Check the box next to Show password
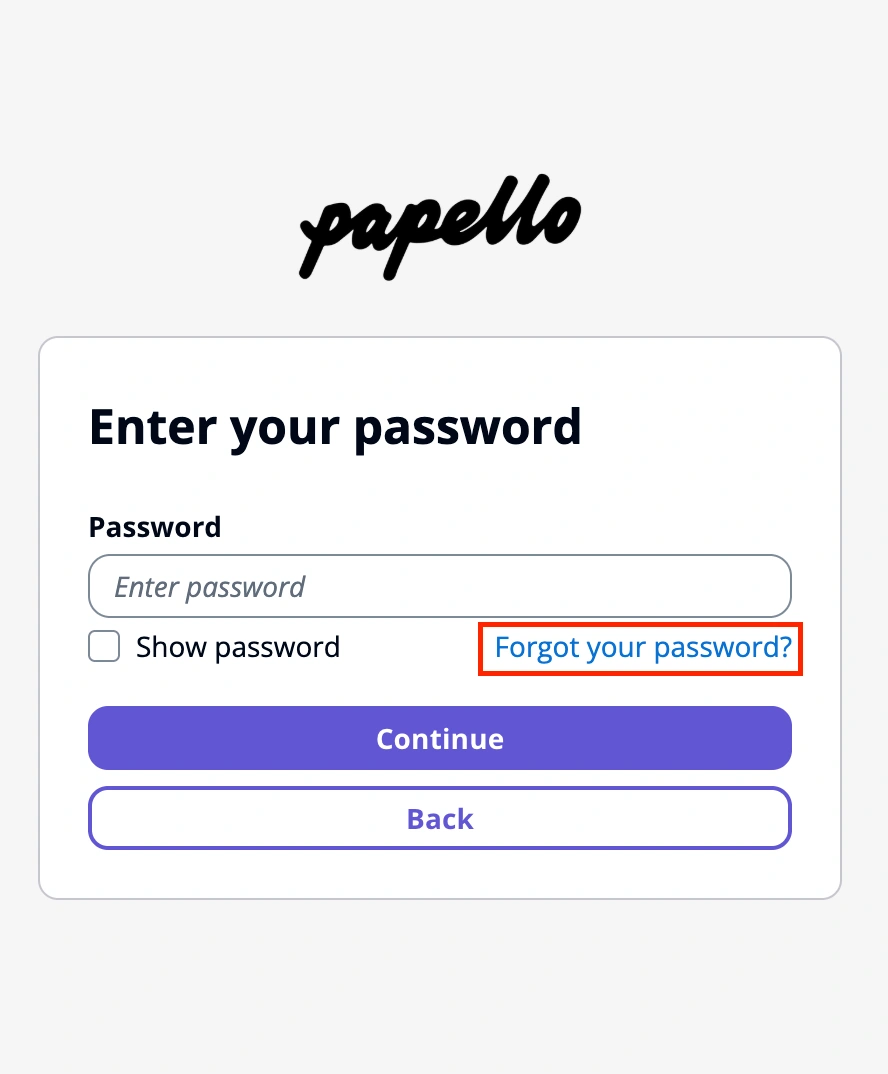This screenshot has width=888, height=1074. [x=103, y=647]
